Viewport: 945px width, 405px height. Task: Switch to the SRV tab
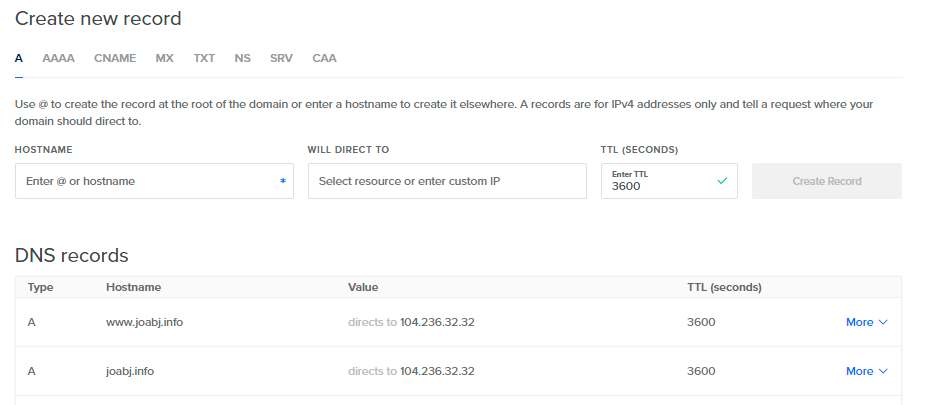point(281,58)
